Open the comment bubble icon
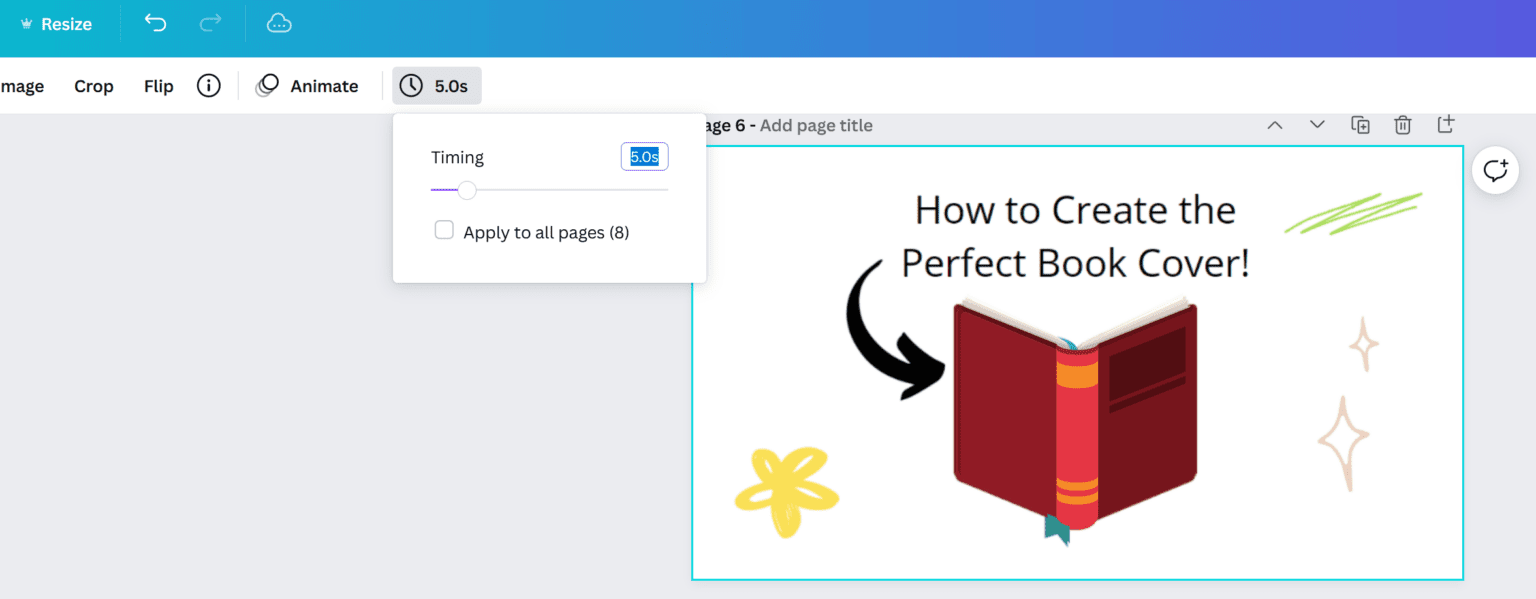The width and height of the screenshot is (1536, 599). pos(1494,170)
